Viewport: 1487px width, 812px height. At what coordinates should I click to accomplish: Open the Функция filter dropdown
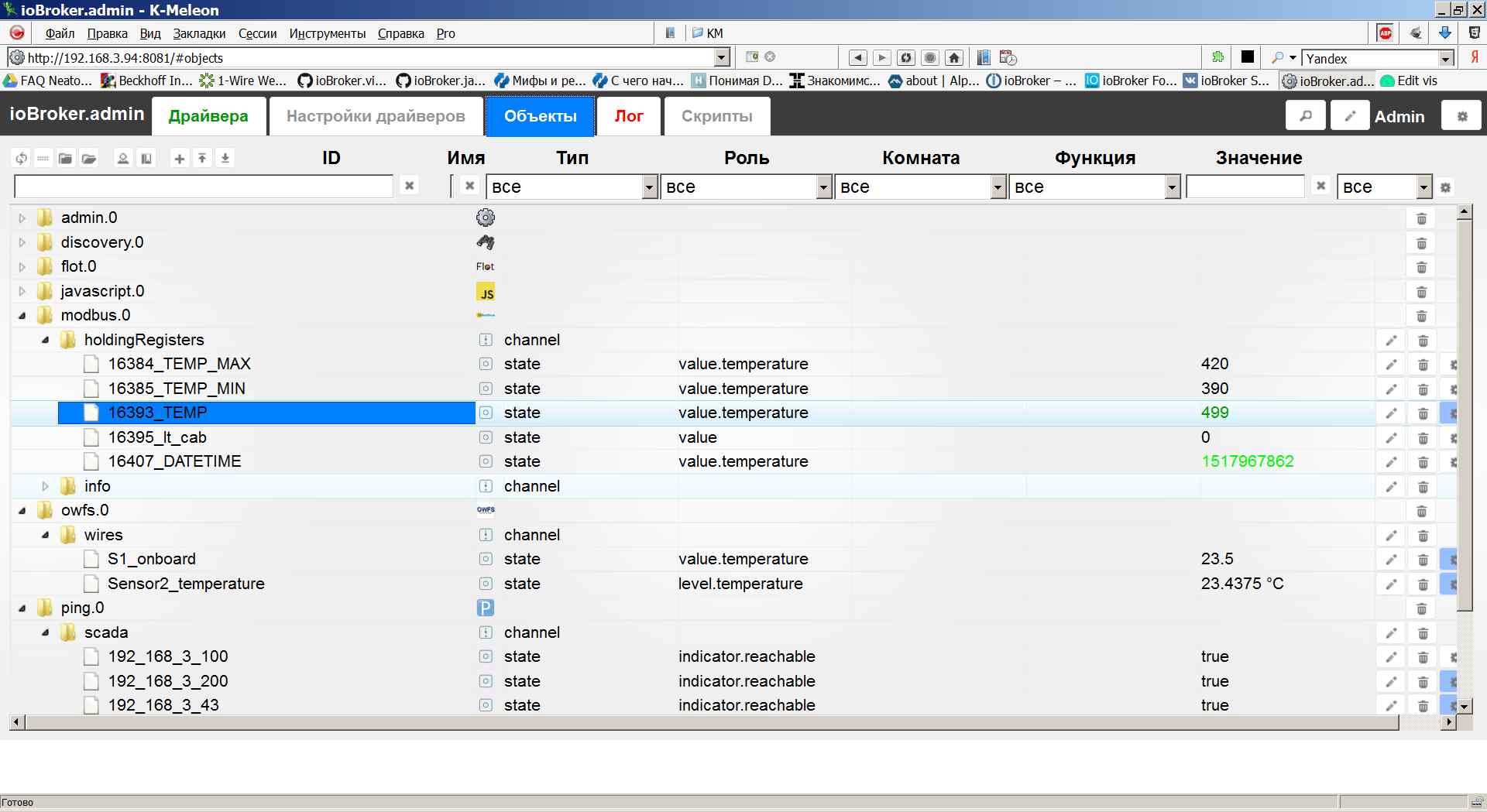(x=1095, y=187)
